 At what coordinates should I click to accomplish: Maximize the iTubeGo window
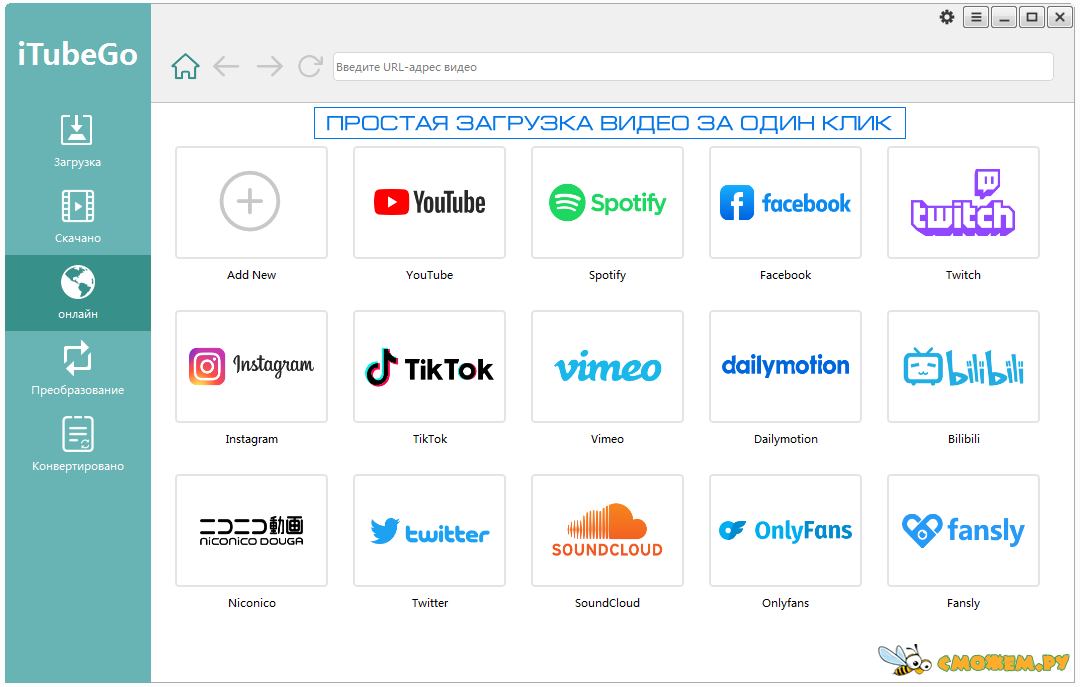click(x=1032, y=17)
